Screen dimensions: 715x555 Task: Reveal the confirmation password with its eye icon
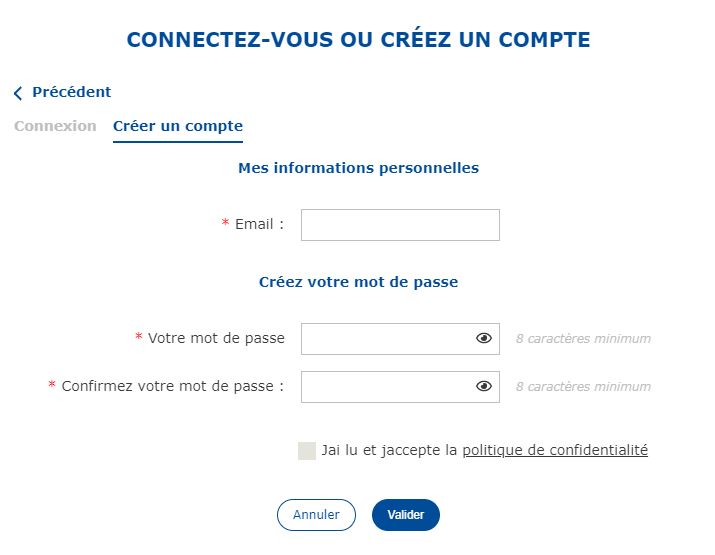(484, 387)
